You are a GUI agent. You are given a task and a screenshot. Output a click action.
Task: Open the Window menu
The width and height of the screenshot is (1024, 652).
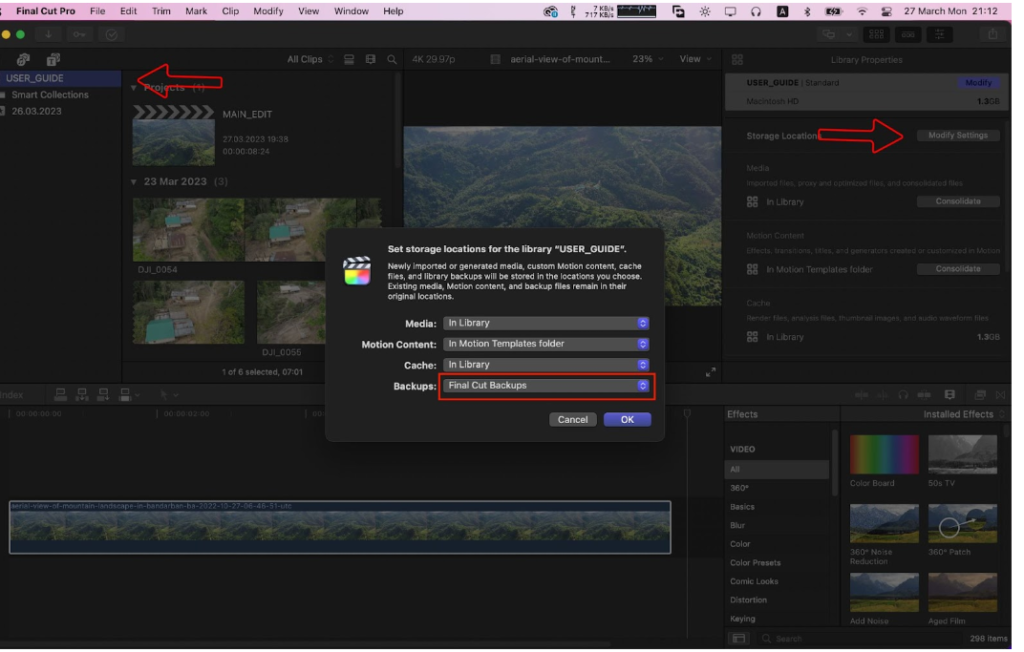coord(351,11)
